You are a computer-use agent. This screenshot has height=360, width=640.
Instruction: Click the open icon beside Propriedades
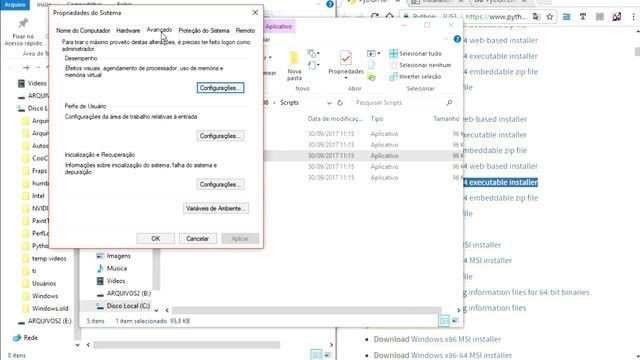[371, 53]
